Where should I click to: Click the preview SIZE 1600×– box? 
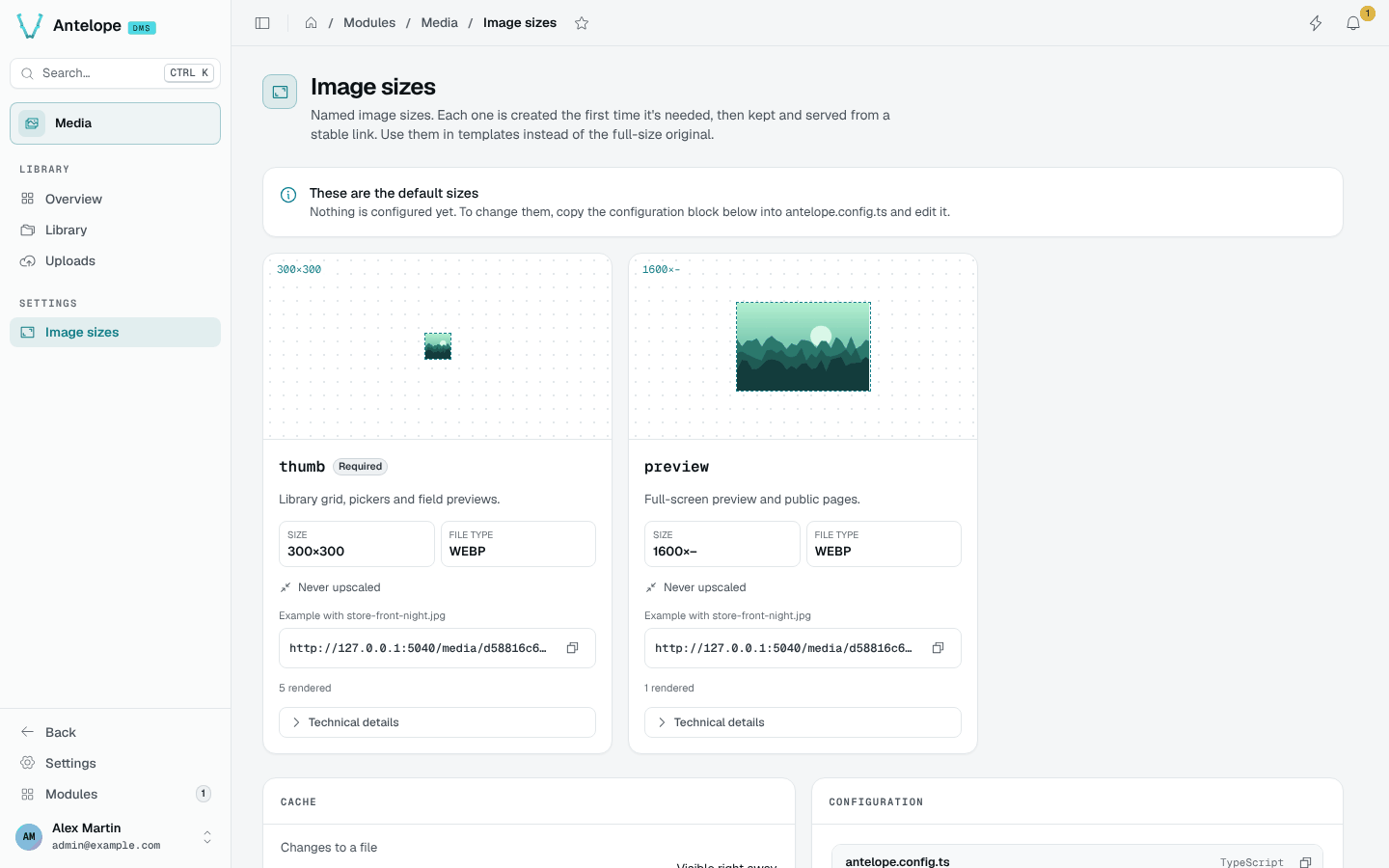722,544
